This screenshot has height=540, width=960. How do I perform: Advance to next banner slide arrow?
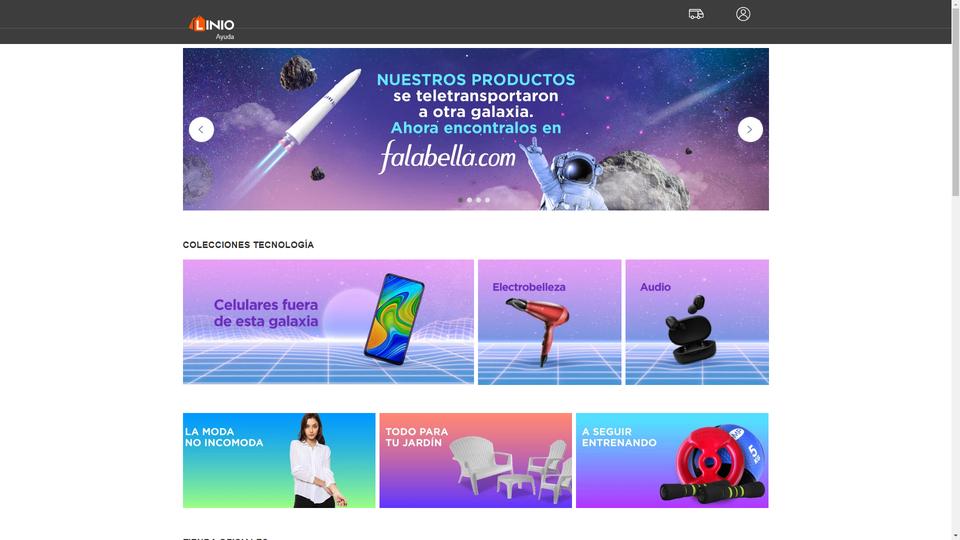click(x=750, y=130)
